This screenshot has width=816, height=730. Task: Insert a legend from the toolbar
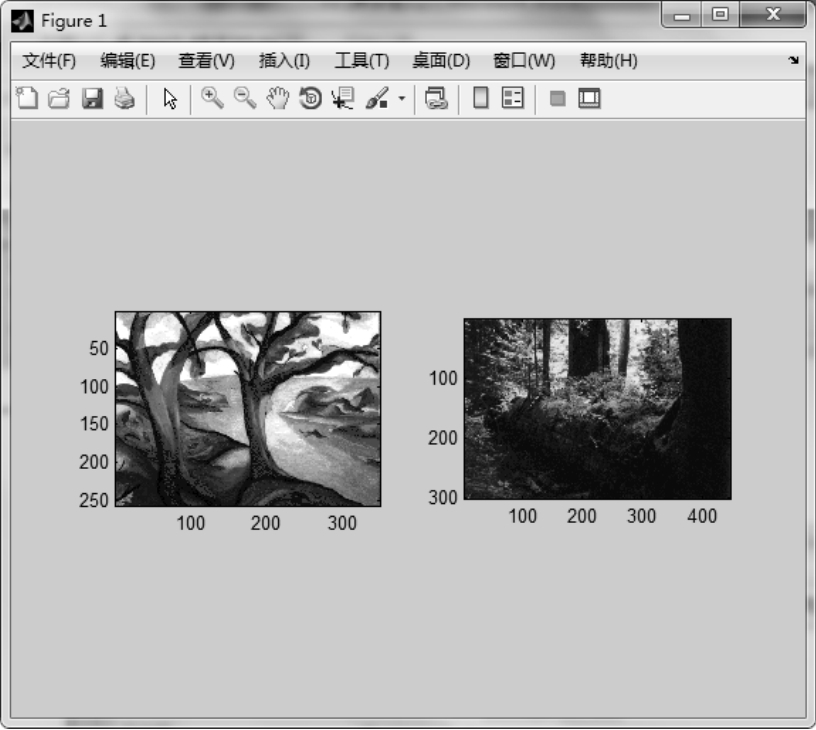pos(513,98)
